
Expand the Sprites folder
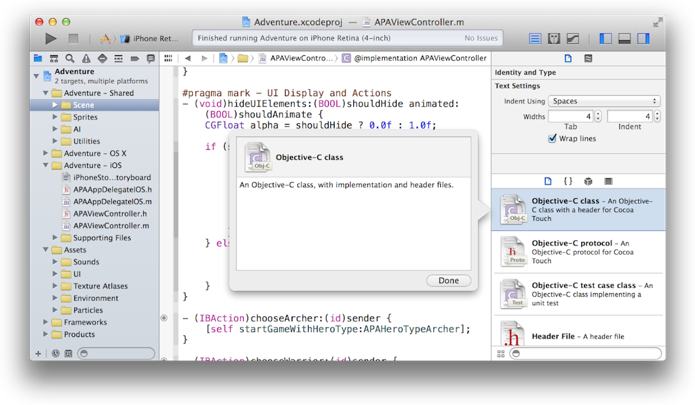[x=55, y=117]
